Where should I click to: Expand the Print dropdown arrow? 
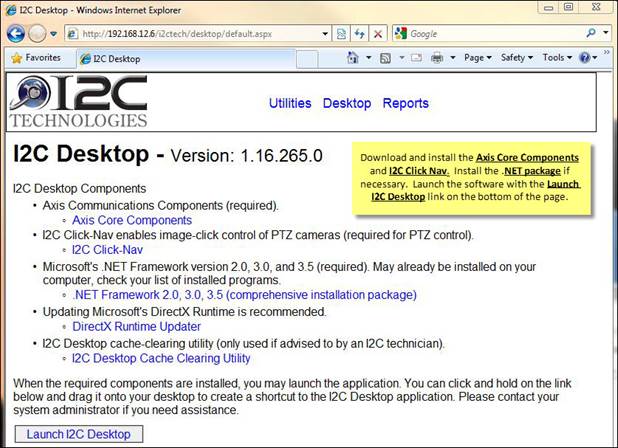pos(453,58)
